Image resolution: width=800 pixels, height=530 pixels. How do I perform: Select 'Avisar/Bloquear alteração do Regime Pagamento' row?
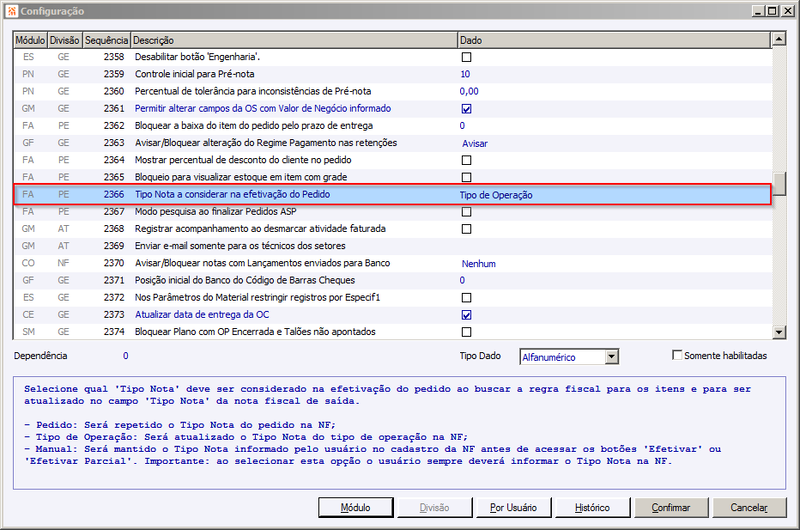[x=392, y=143]
